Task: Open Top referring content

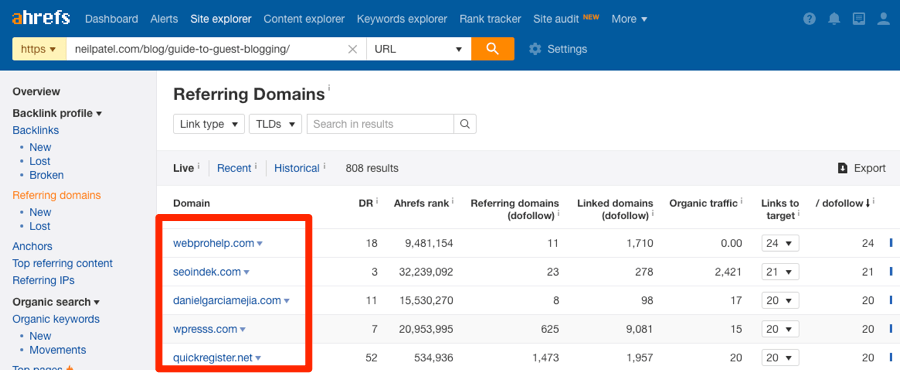Action: tap(63, 263)
